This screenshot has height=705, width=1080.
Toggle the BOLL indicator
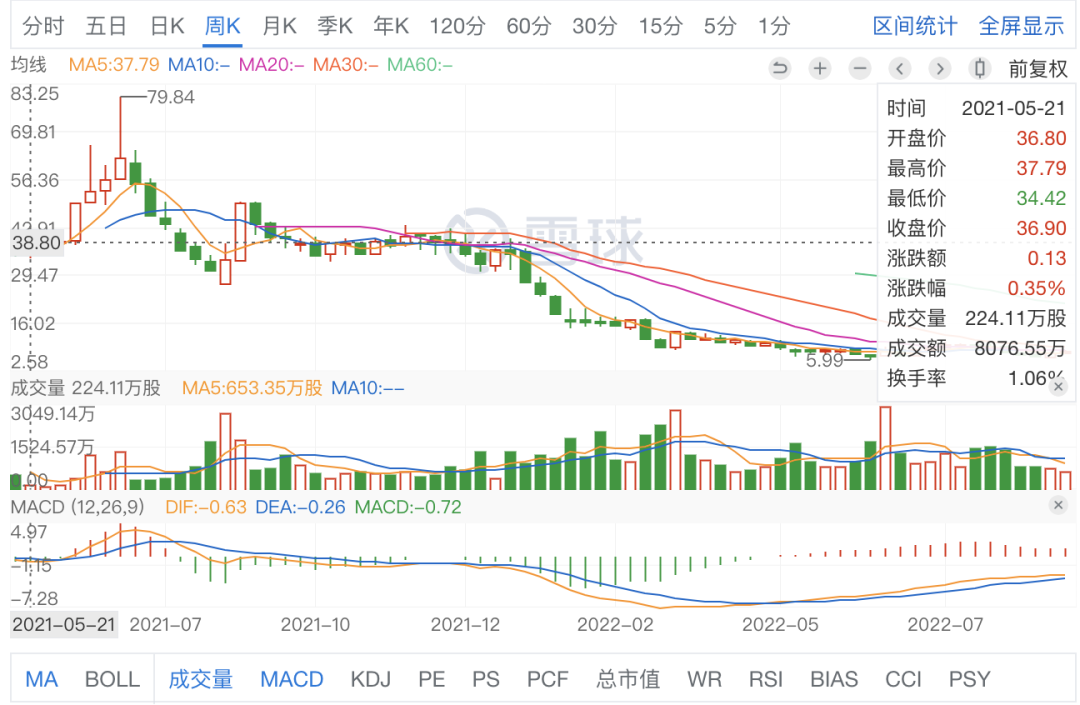tap(112, 680)
